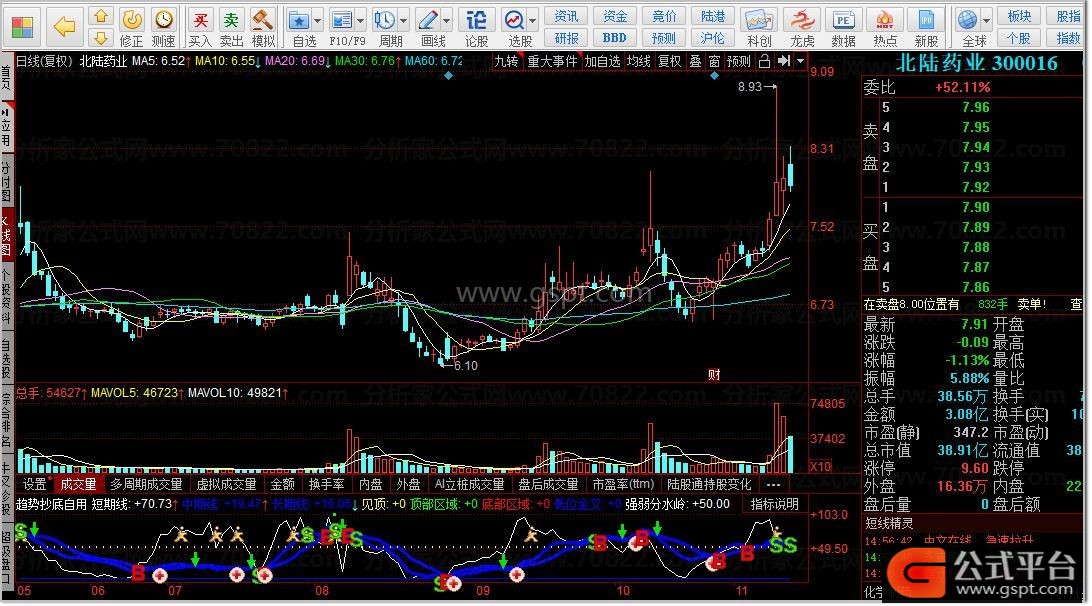Viewport: 1092px width, 606px height.
Task: Go to previous stock with up arrow
Action: point(101,15)
